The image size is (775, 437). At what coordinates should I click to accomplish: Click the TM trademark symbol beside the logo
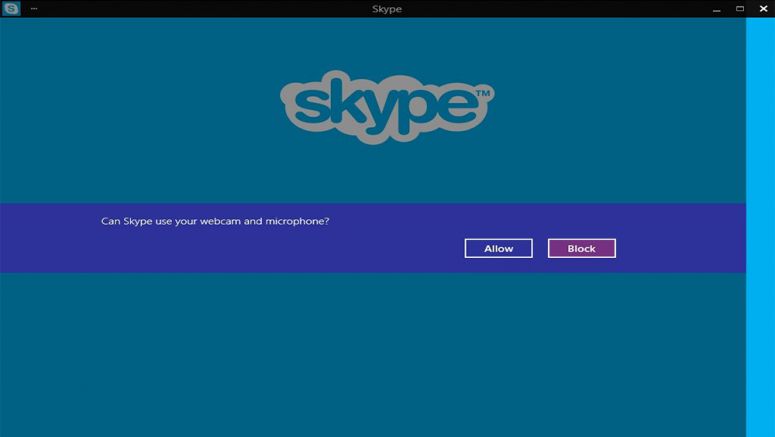(x=482, y=94)
